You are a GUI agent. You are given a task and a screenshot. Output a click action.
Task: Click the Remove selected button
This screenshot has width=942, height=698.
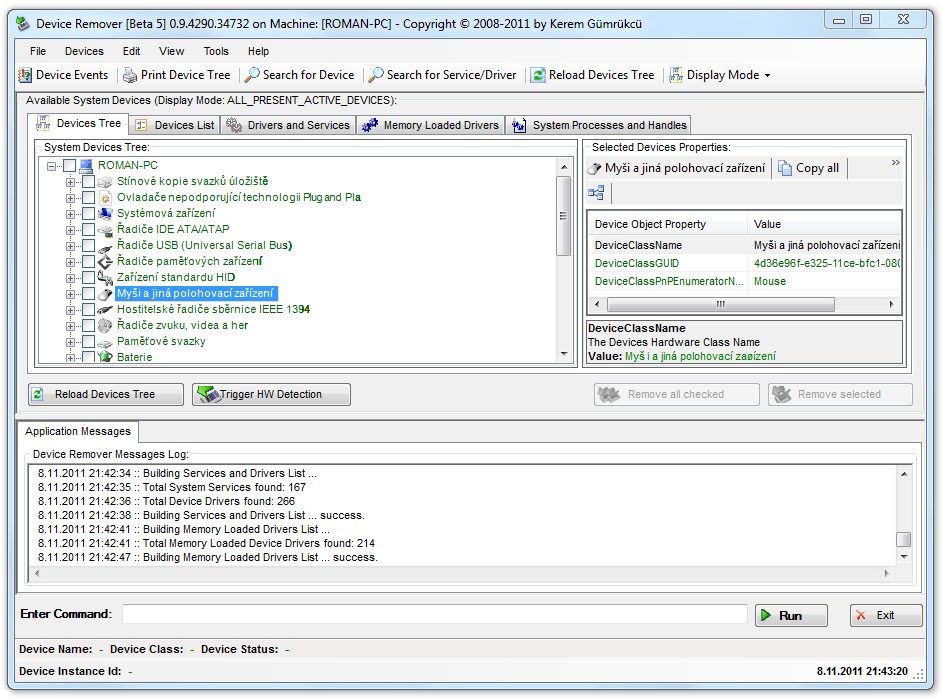click(x=840, y=395)
